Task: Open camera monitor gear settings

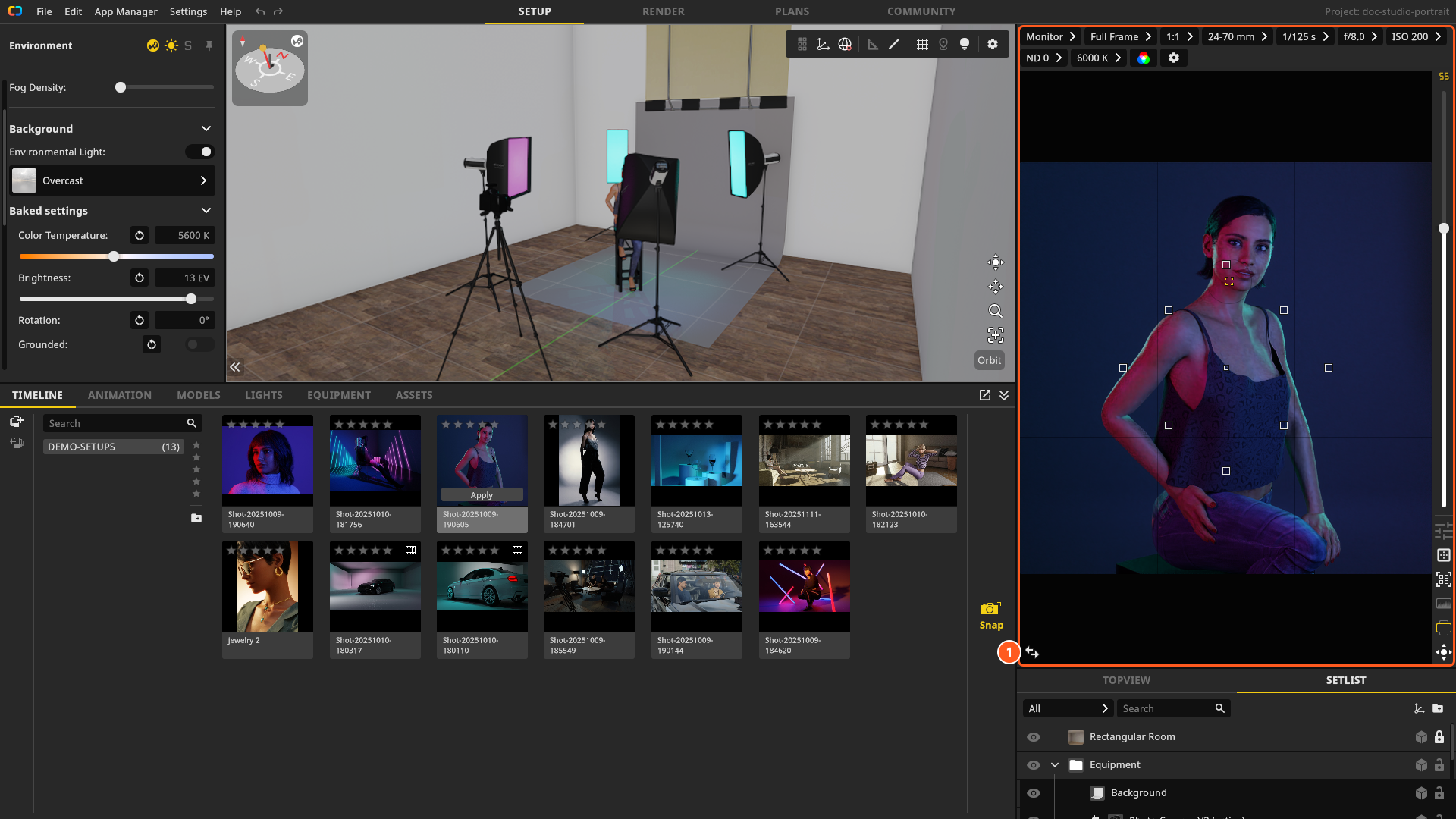Action: tap(1174, 58)
